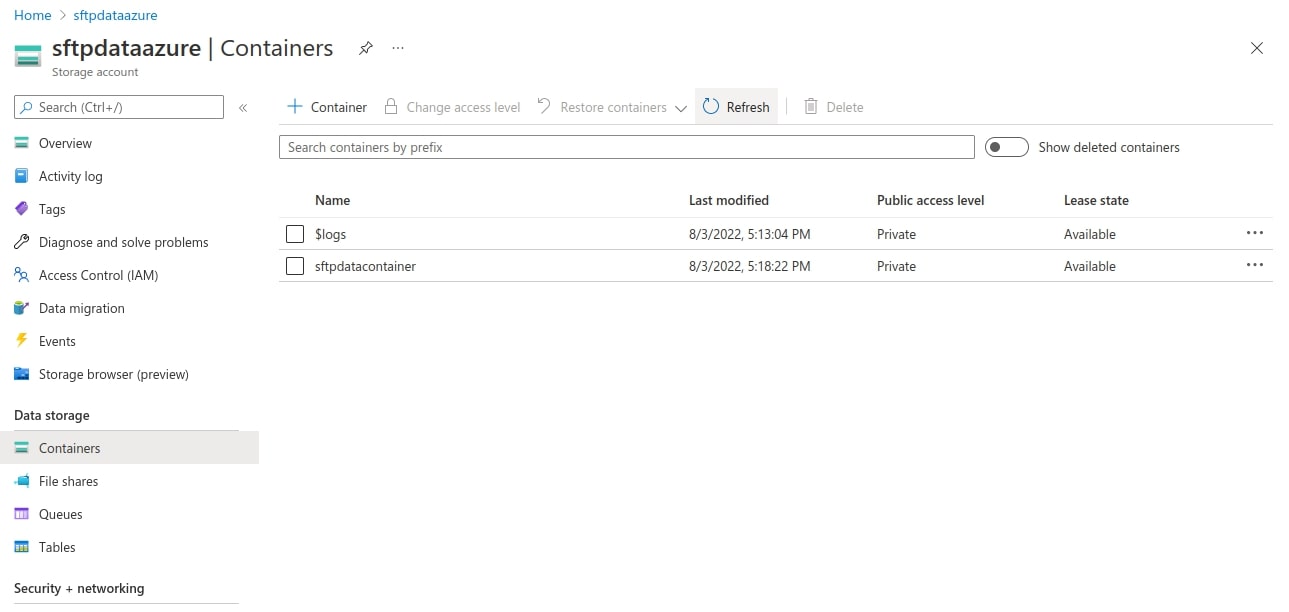Viewport: 1289px width, 612px height.
Task: Focus the Search (Ctrl+/) sidebar field
Action: (x=119, y=107)
